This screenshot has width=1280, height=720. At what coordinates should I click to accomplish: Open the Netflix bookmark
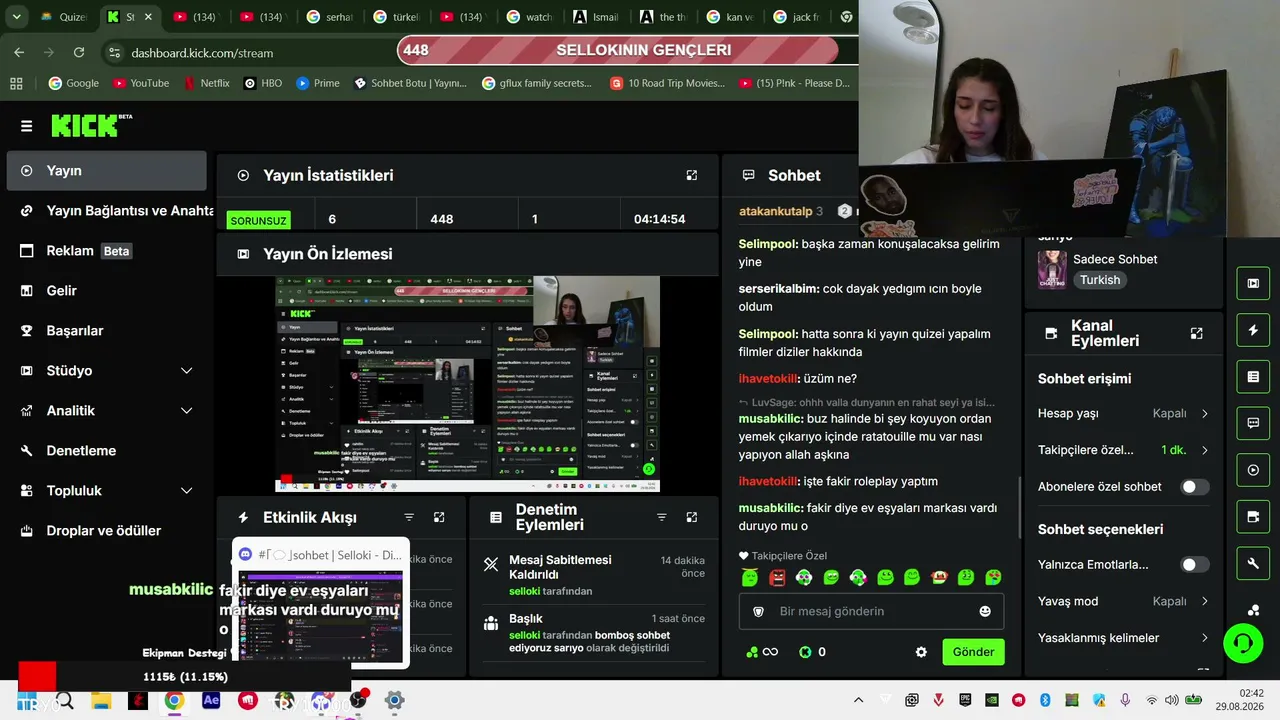[207, 83]
